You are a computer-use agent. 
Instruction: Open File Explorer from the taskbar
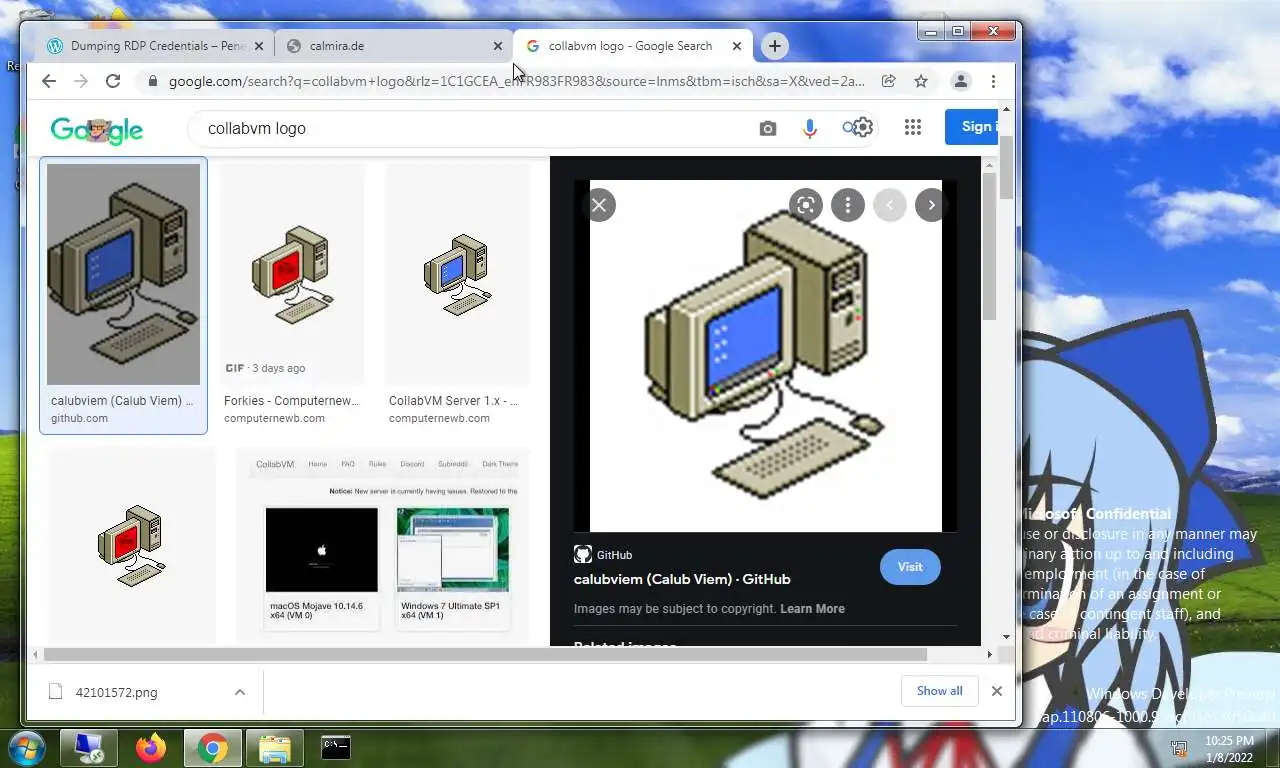[274, 748]
